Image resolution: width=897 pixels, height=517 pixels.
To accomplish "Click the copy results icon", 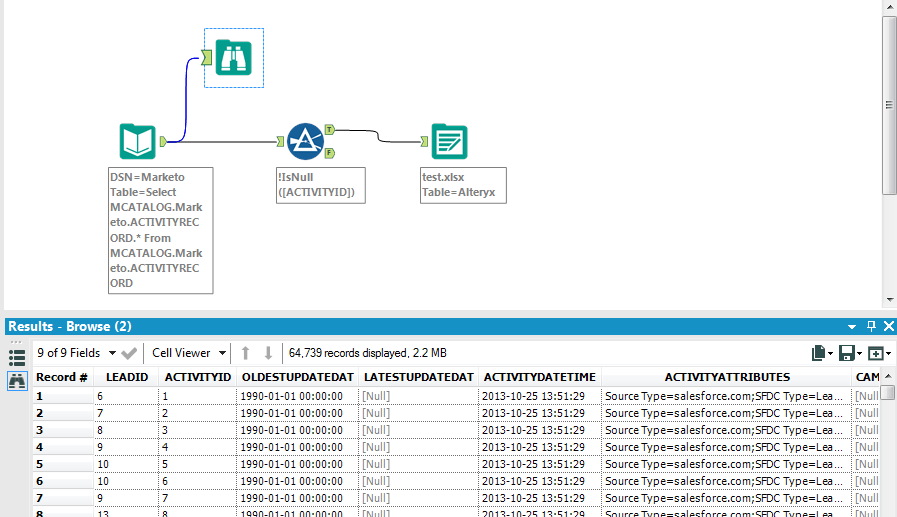I will (821, 353).
